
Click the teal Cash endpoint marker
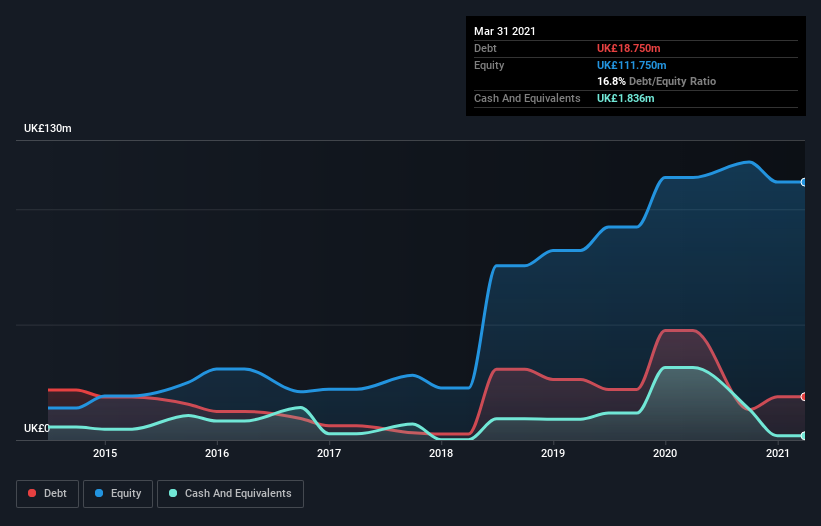[x=804, y=435]
